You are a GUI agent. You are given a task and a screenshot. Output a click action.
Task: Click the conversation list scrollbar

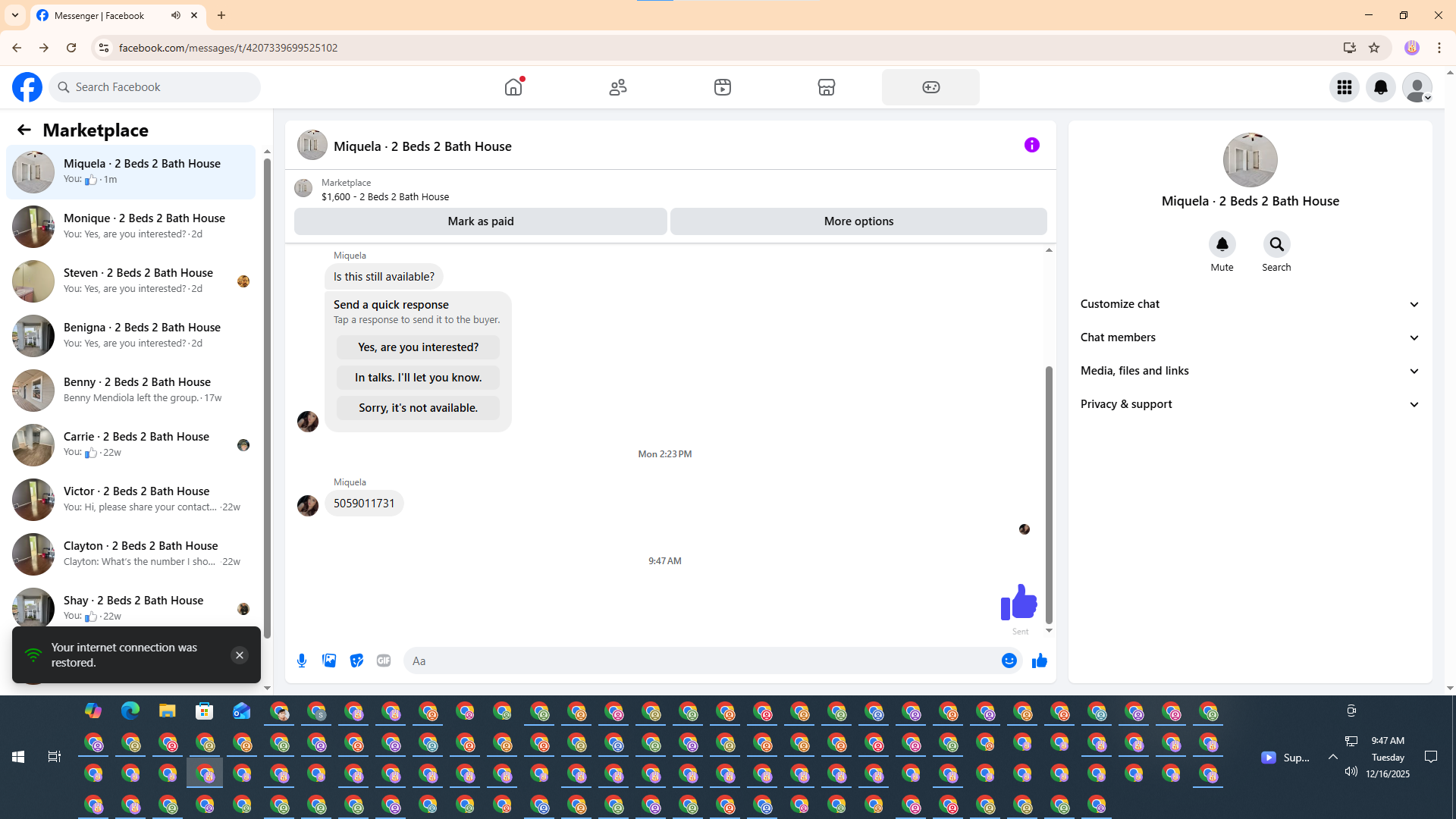tap(267, 398)
